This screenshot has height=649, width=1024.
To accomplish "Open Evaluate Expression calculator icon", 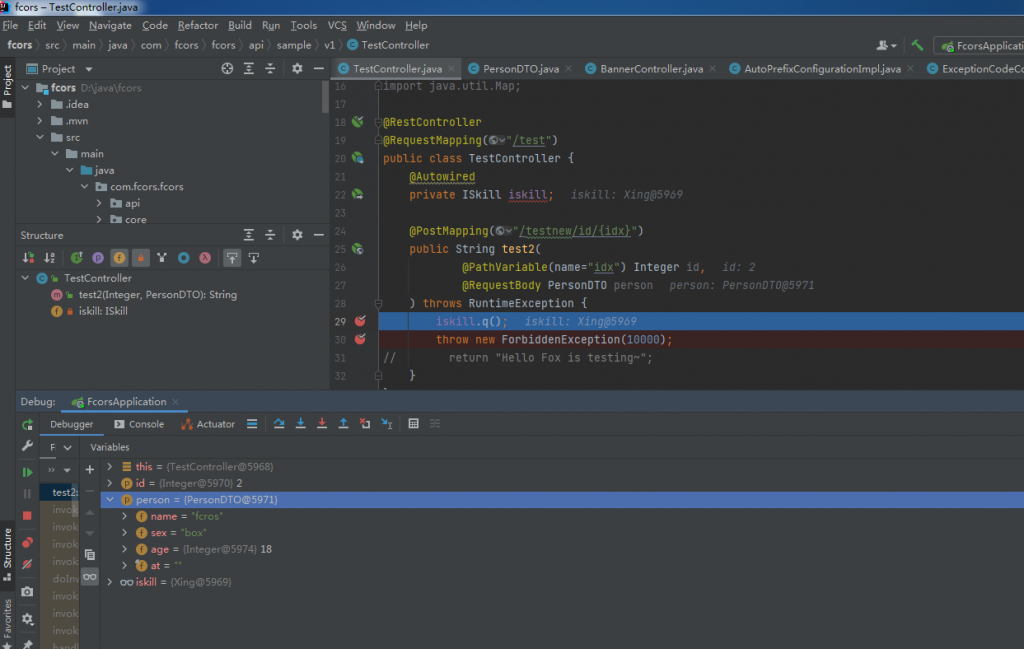I will (413, 424).
